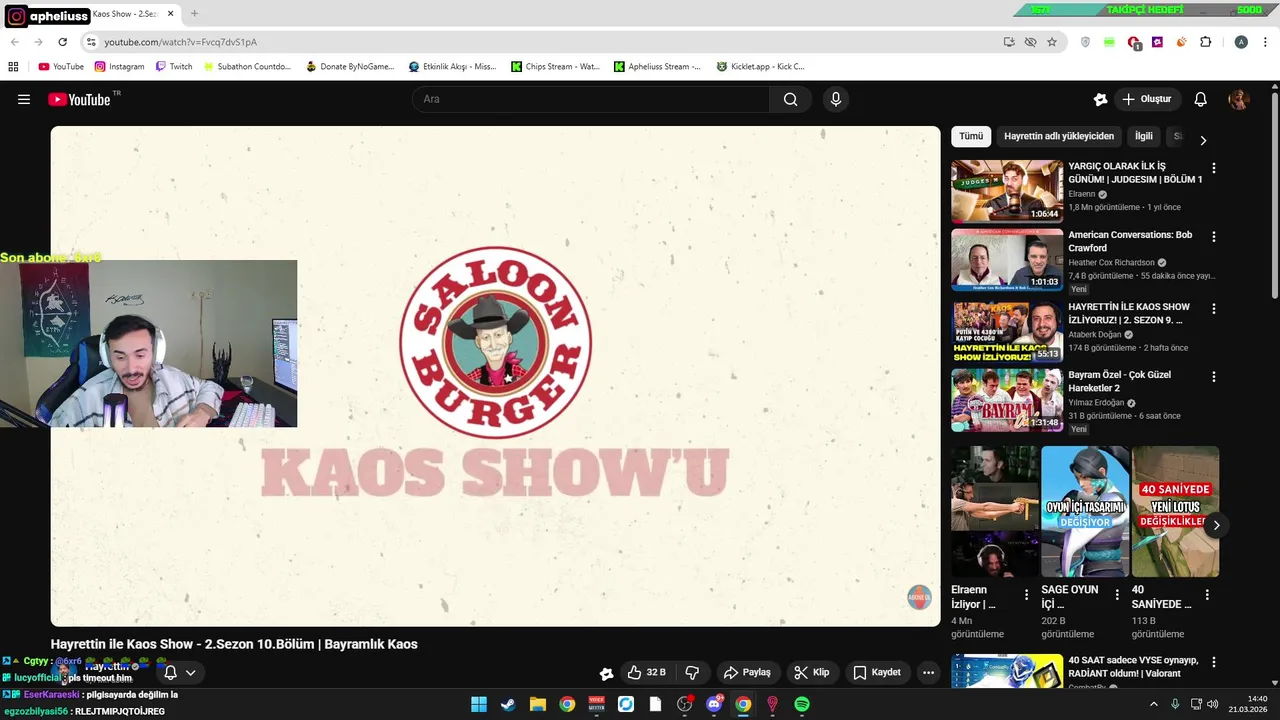
Task: Open options for YARGIÇ OLARAK İLK İŞ video
Action: [x=1214, y=168]
